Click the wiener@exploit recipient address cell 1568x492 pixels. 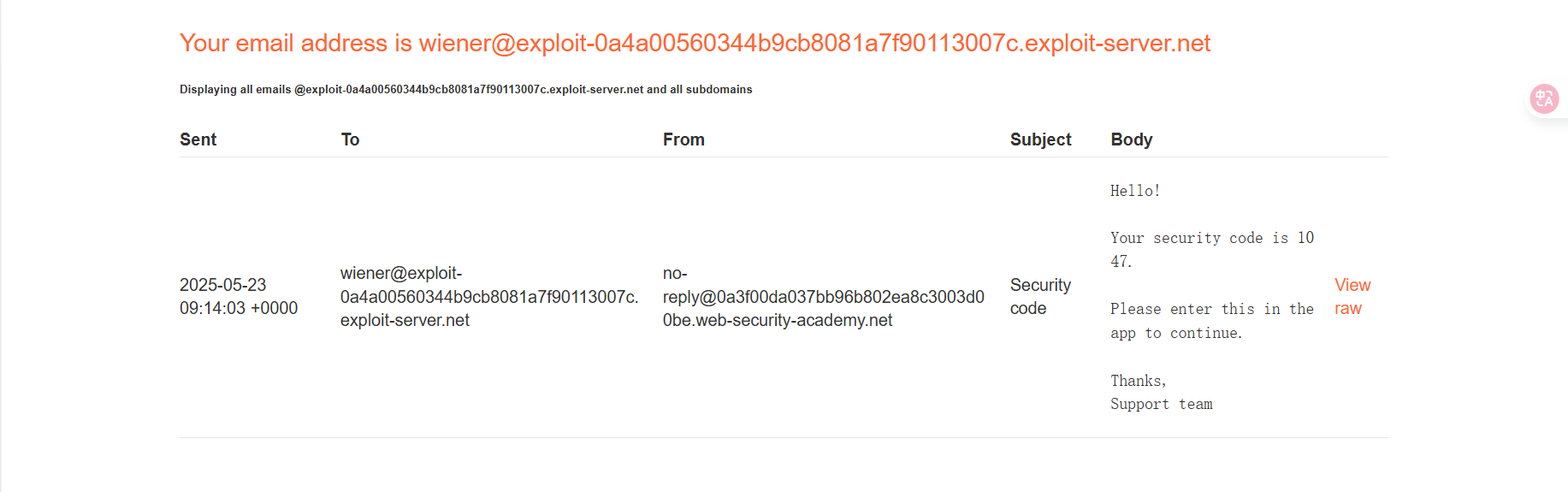(x=488, y=297)
